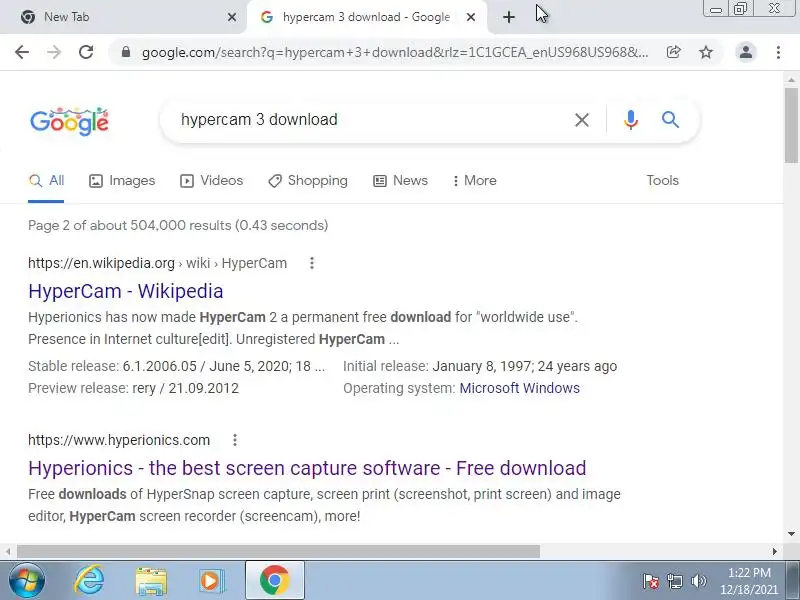Open Windows Explorer file manager
The height and width of the screenshot is (600, 800).
click(x=151, y=581)
